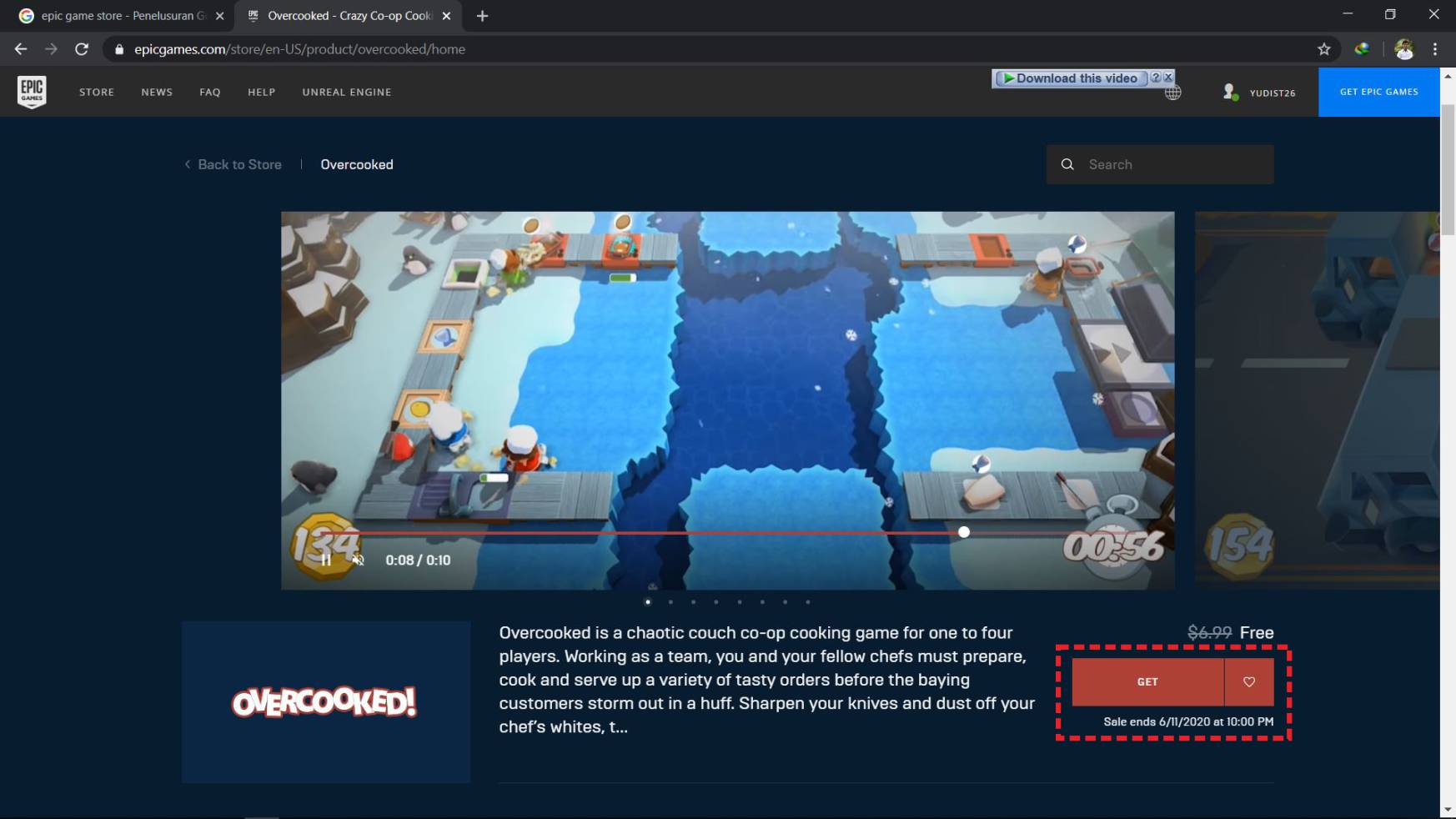The width and height of the screenshot is (1456, 819).
Task: Click the Chrome profile avatar
Action: tap(1404, 49)
